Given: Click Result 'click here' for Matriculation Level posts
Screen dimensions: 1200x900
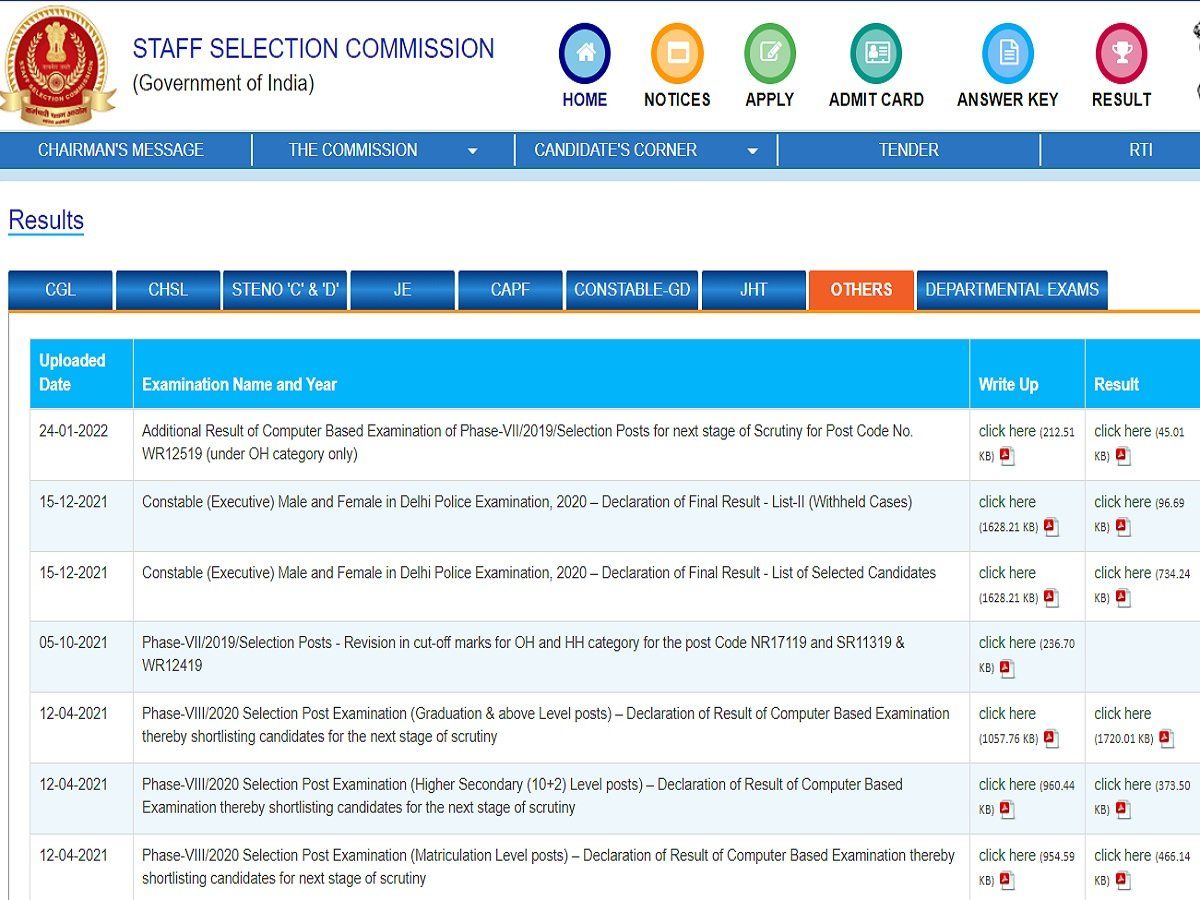Looking at the screenshot, I should tap(1122, 856).
